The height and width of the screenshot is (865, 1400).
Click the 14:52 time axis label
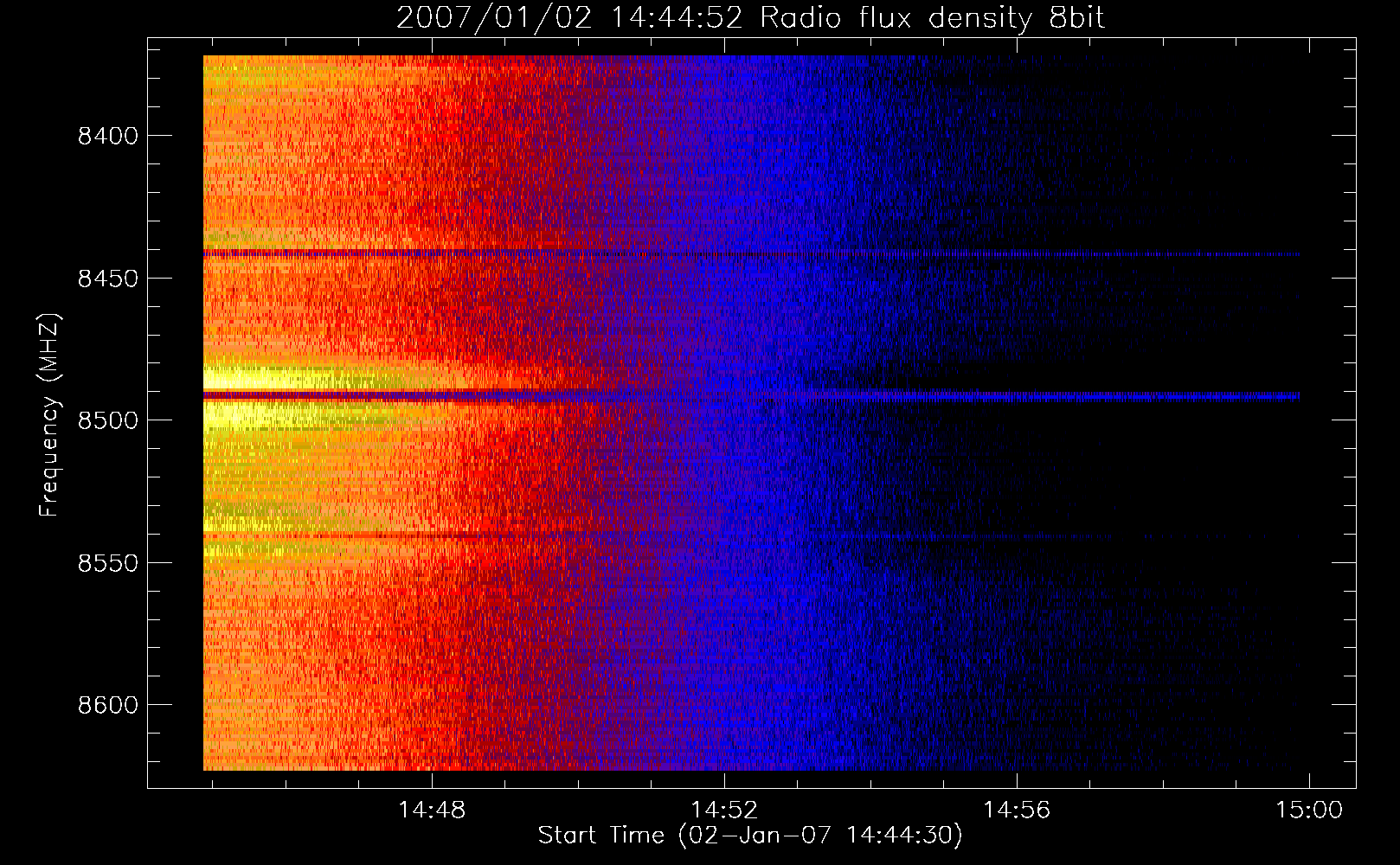(x=724, y=810)
